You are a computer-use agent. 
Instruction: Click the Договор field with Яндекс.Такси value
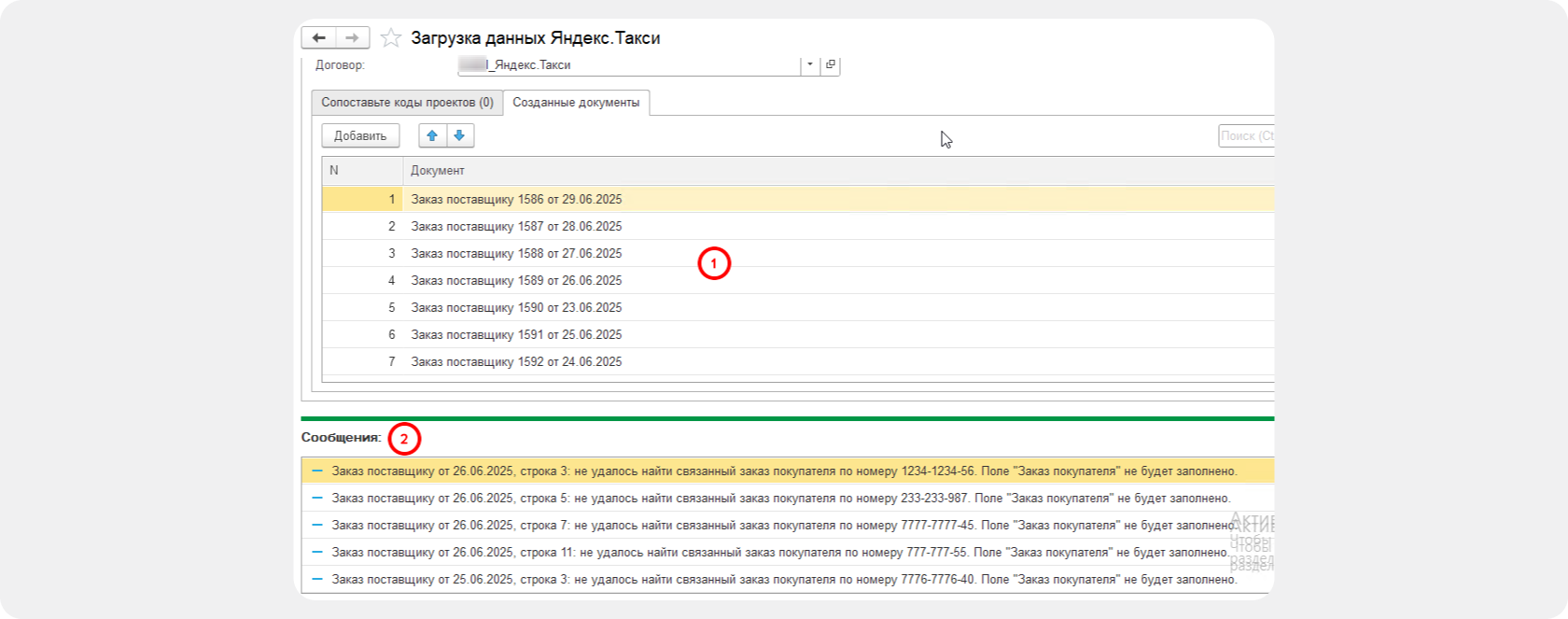[630, 64]
